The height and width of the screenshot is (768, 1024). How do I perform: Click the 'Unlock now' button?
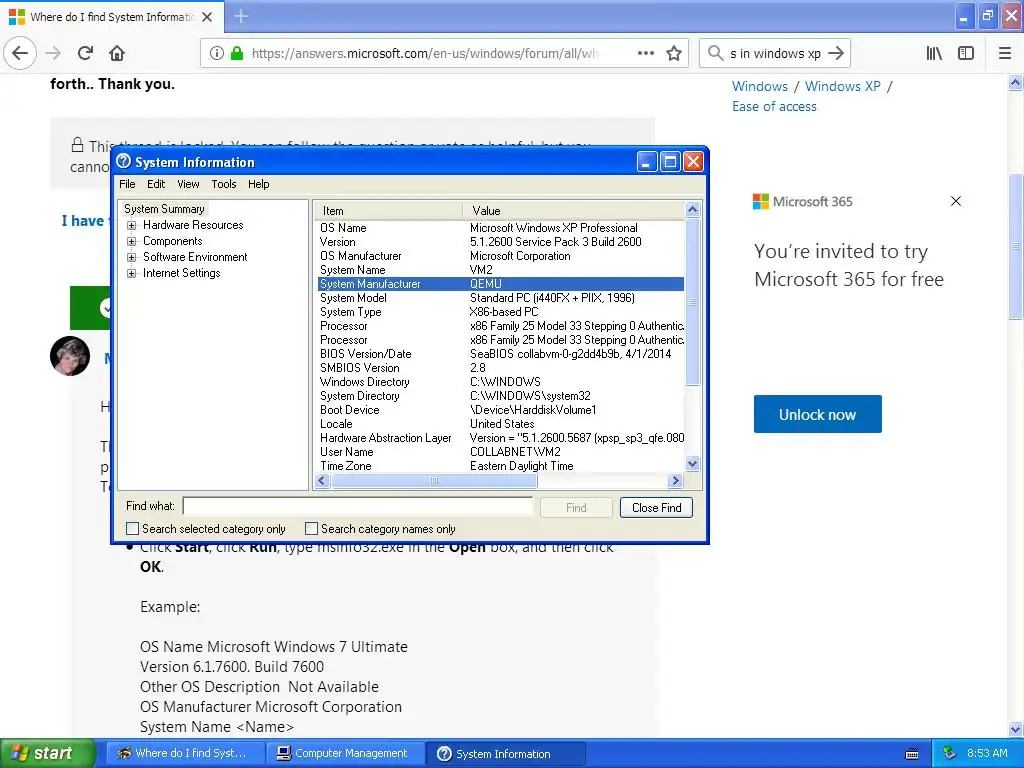click(x=817, y=414)
